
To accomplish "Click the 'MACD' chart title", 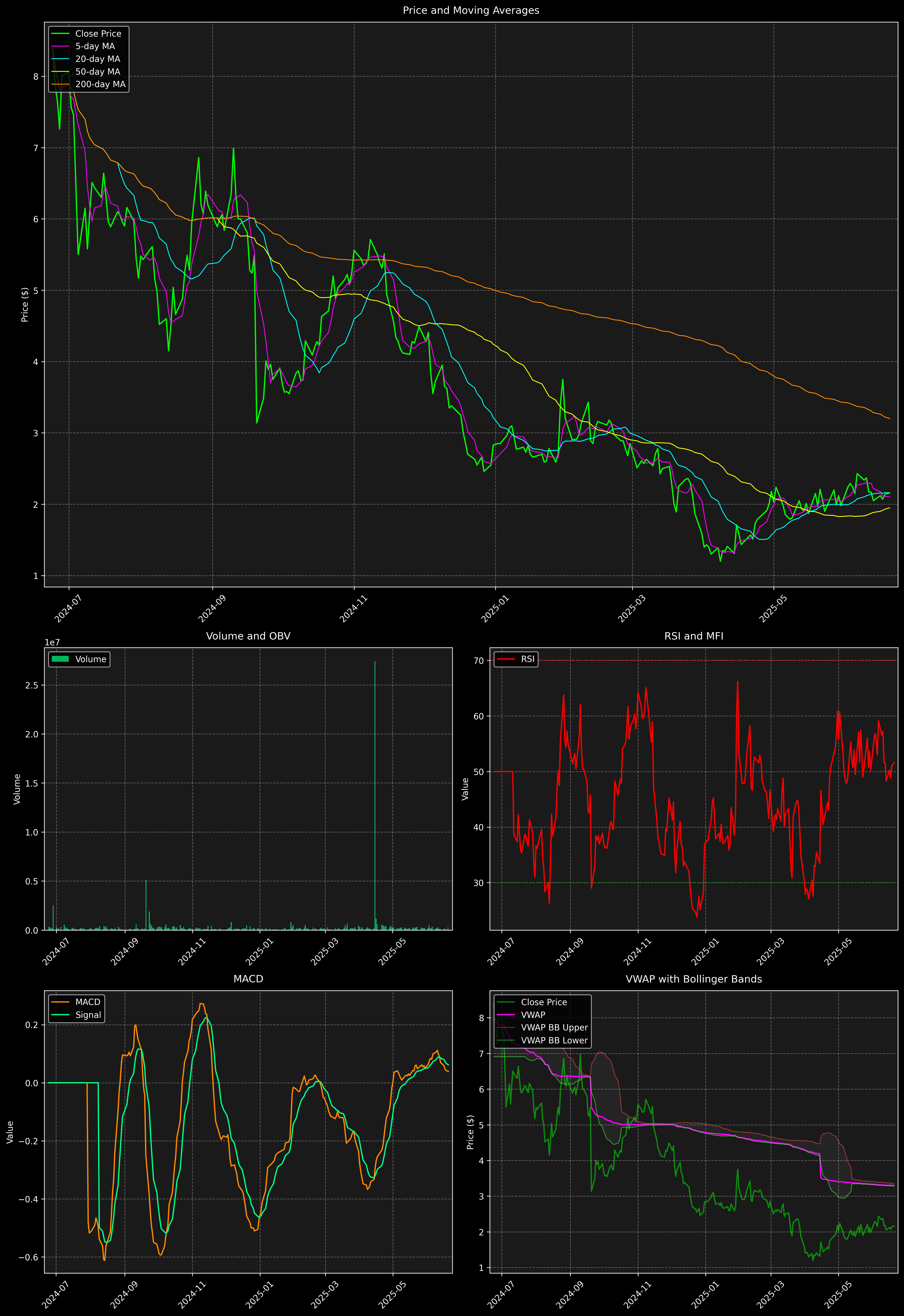I will 248,979.
